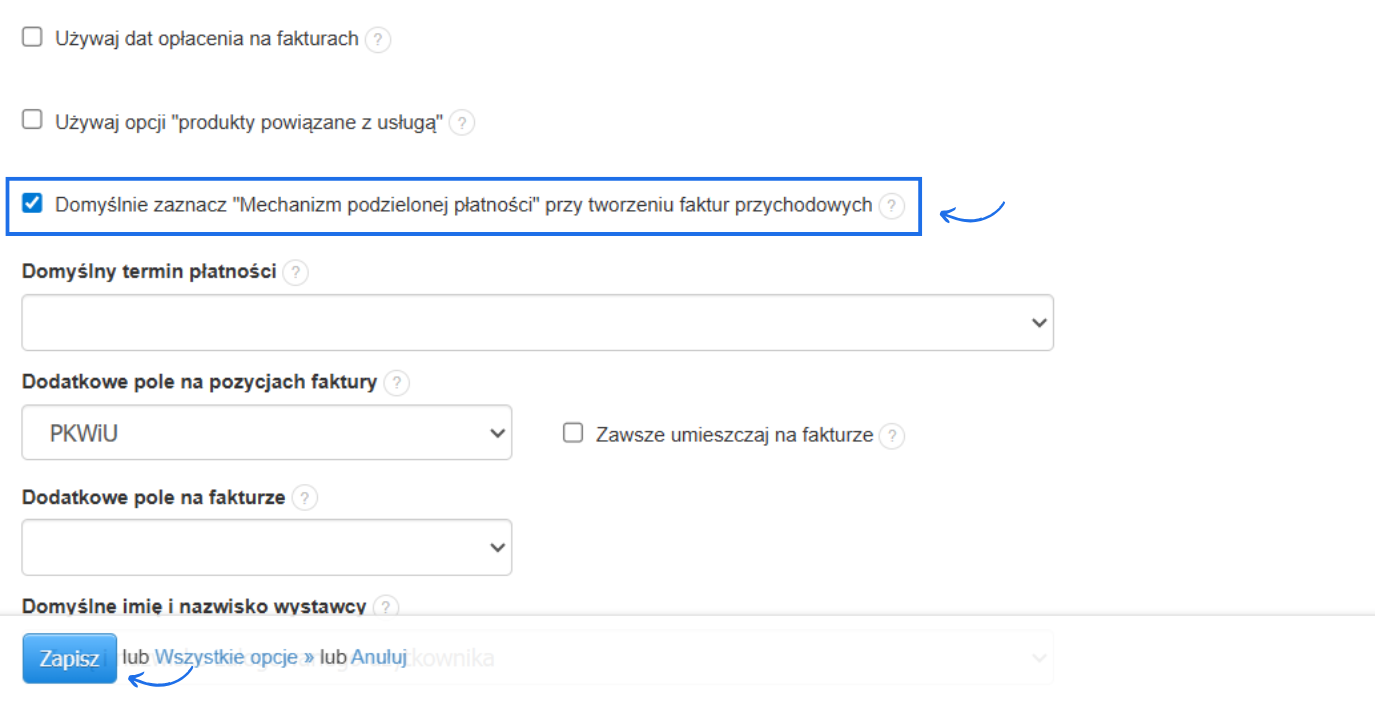Image resolution: width=1378 pixels, height=708 pixels.
Task: Click the chevron on the bottom dropdown
Action: tap(1037, 657)
